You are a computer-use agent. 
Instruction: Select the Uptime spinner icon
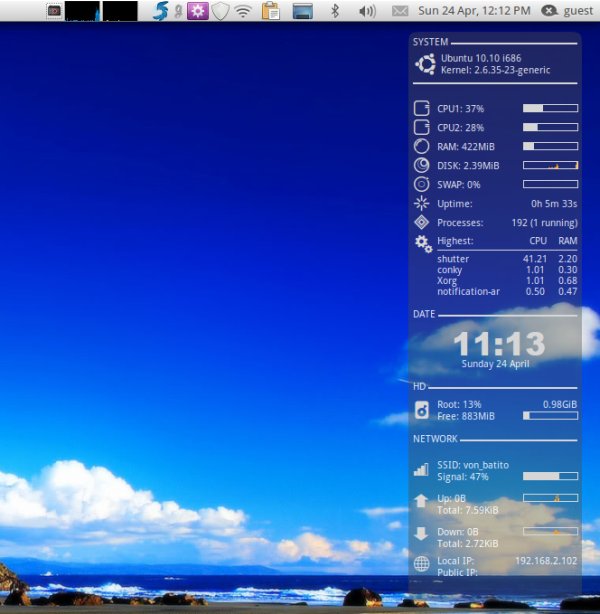coord(422,203)
